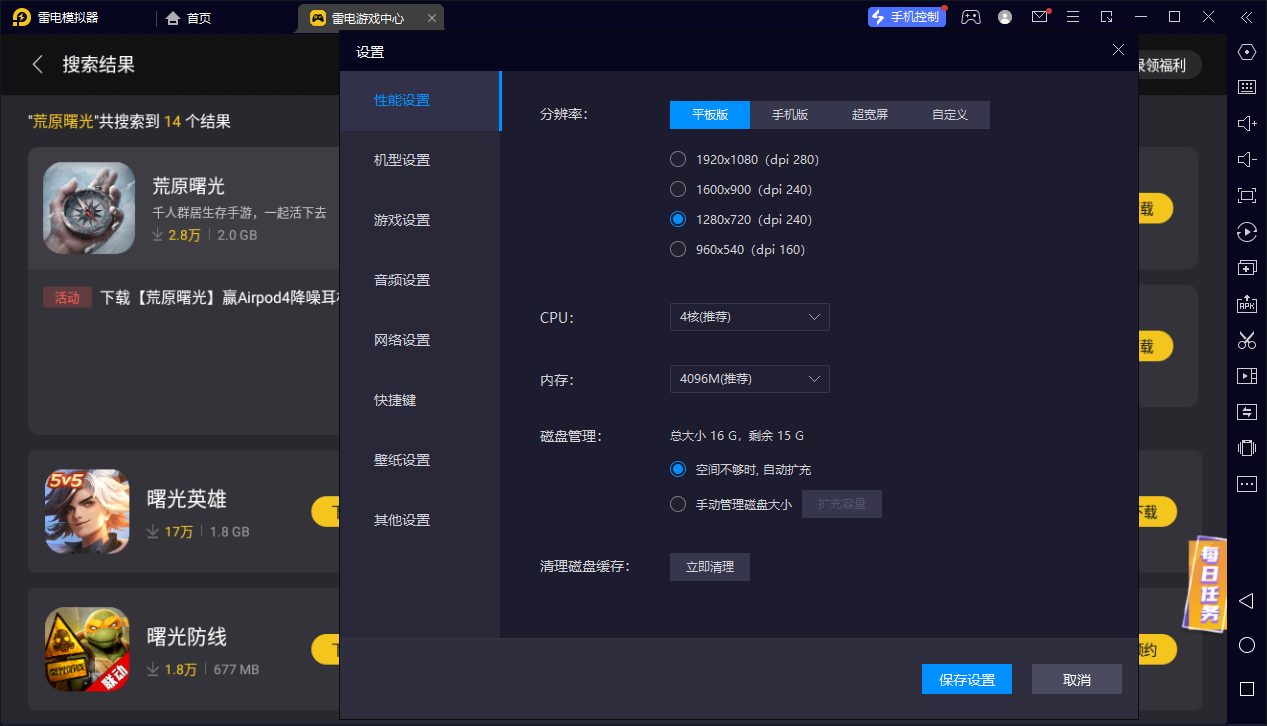Choose manual disk size management
1267x726 pixels.
(678, 504)
